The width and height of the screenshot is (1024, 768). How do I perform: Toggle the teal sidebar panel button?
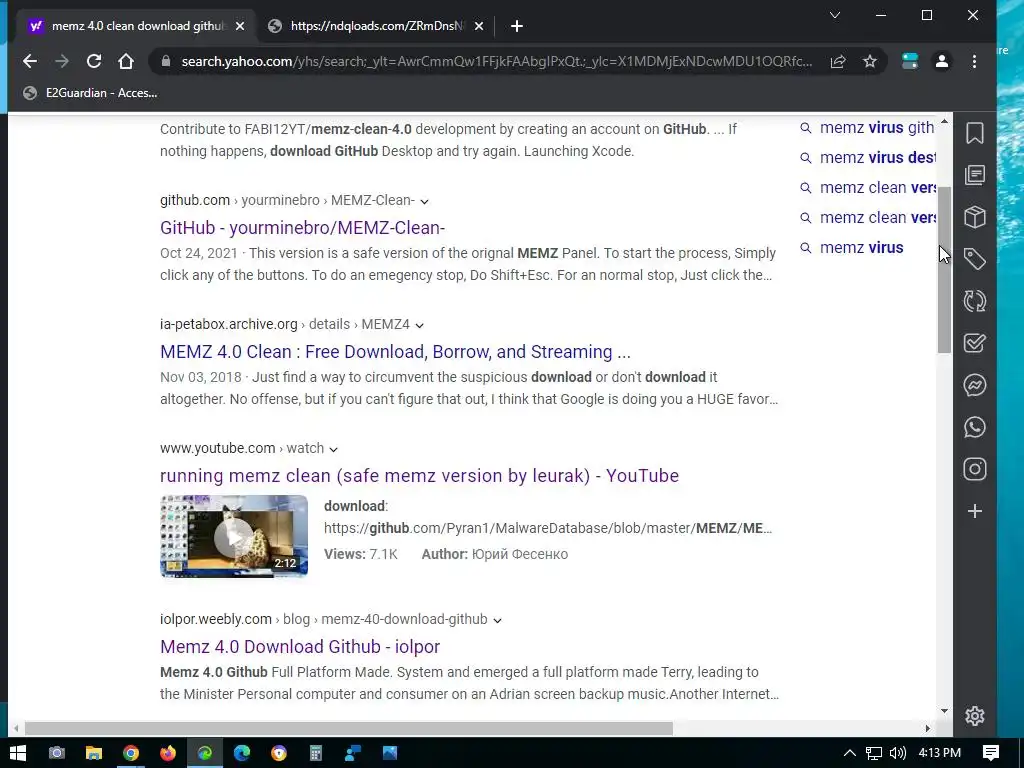(x=910, y=61)
